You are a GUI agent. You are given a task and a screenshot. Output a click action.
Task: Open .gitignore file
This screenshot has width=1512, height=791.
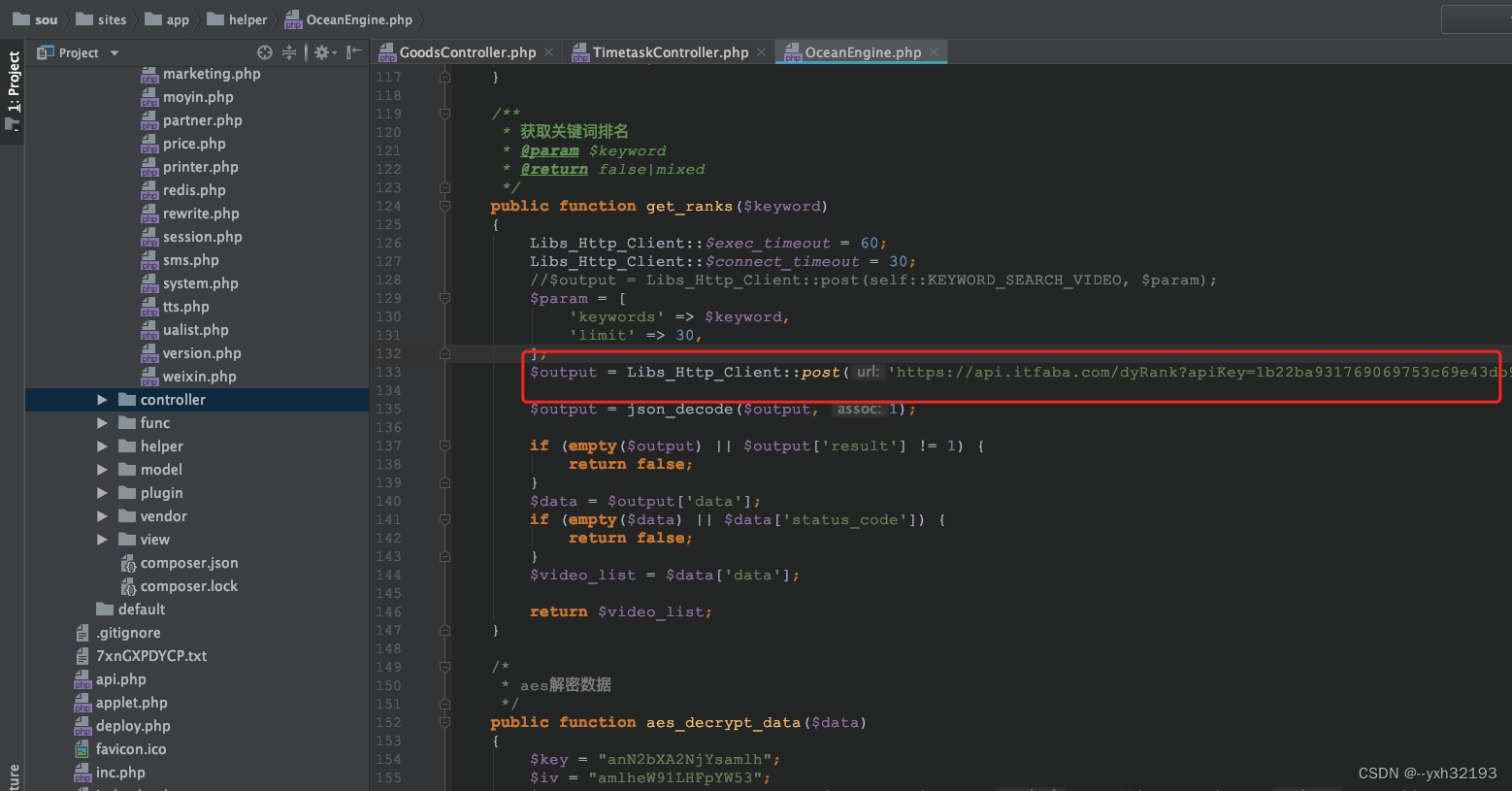point(118,633)
